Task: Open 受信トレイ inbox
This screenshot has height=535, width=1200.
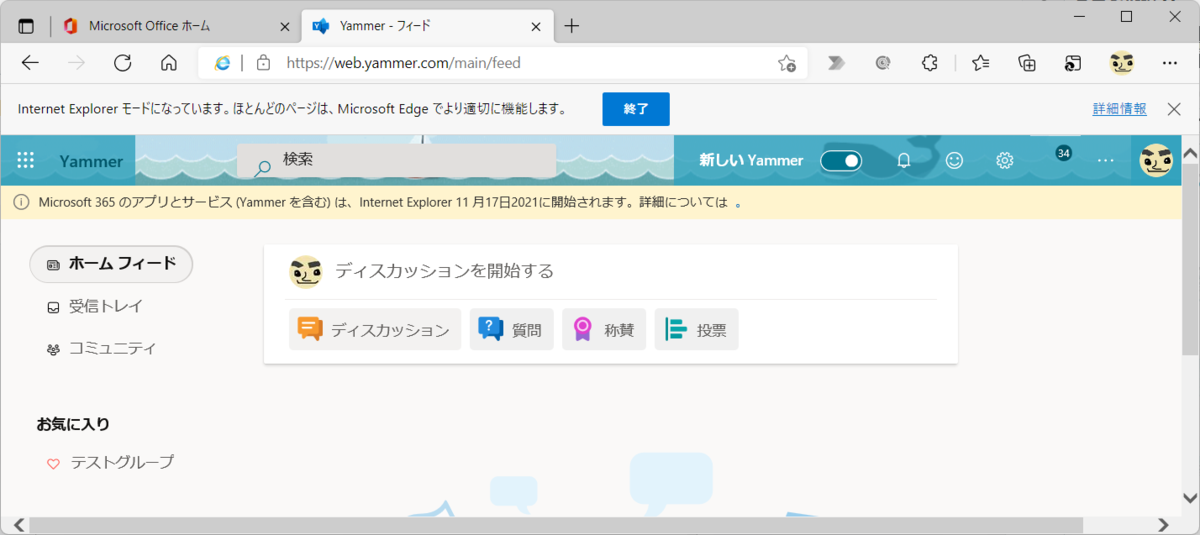Action: click(x=95, y=307)
